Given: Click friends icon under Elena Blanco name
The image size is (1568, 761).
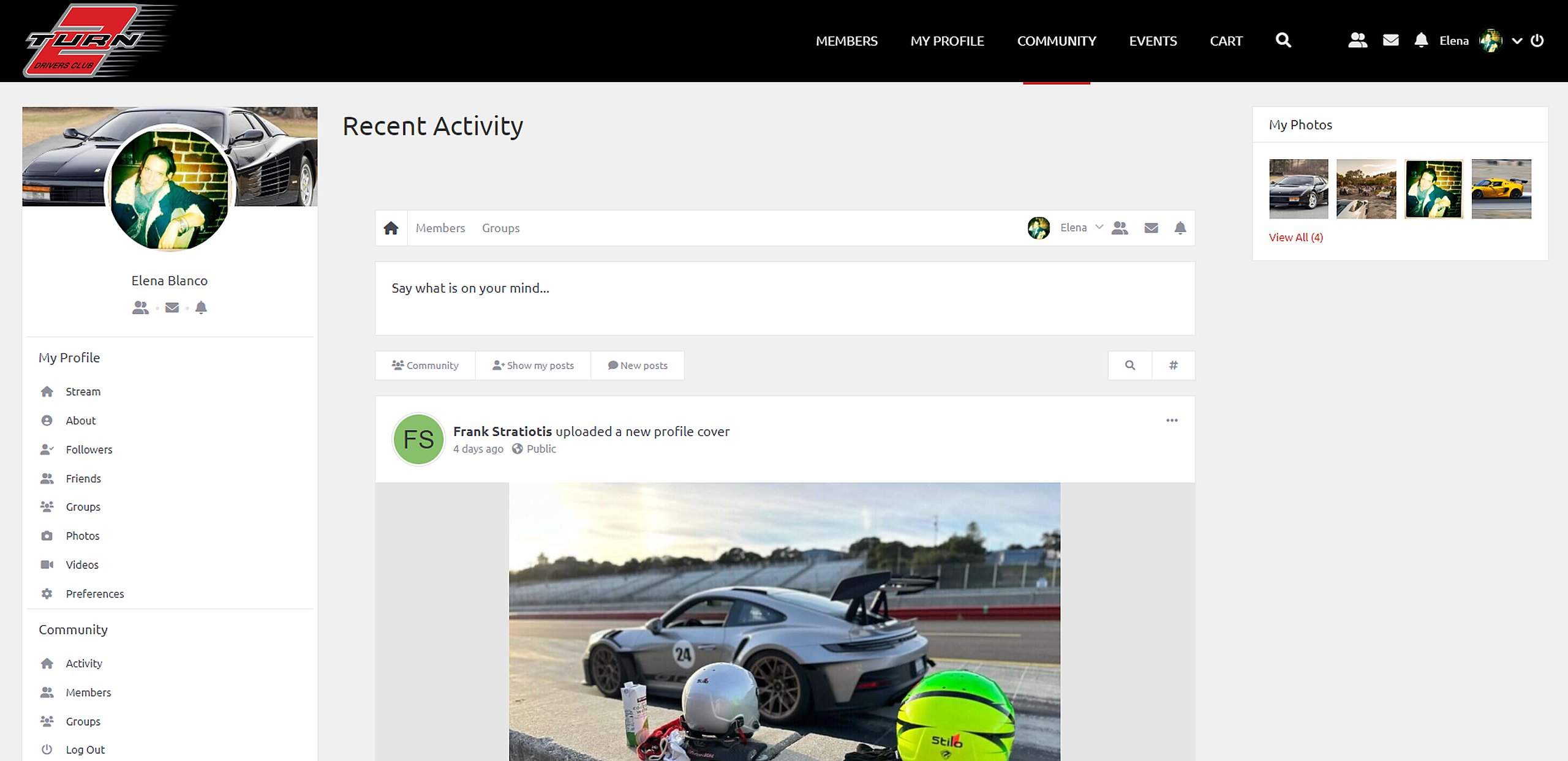Looking at the screenshot, I should [140, 307].
